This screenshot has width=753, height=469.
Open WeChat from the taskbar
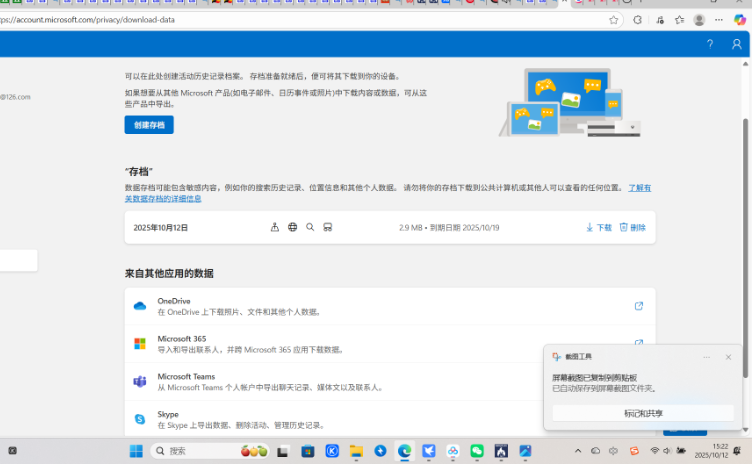click(476, 451)
